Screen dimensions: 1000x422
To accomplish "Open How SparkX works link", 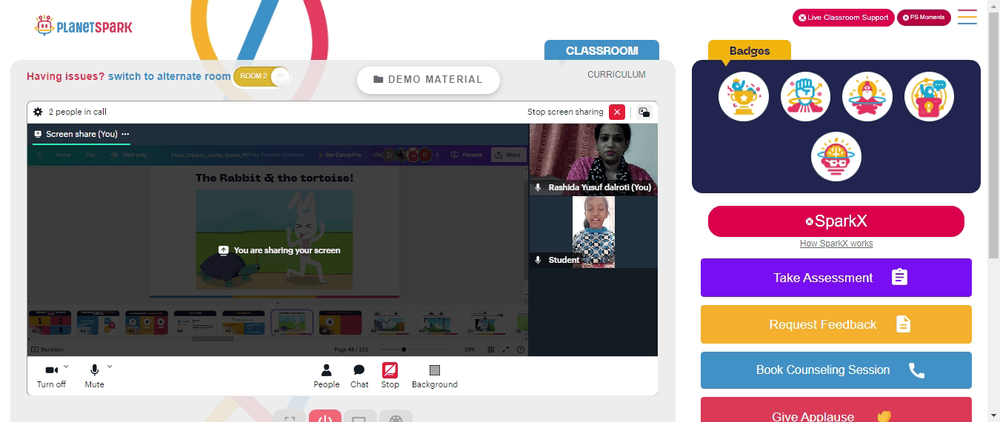I will [836, 244].
